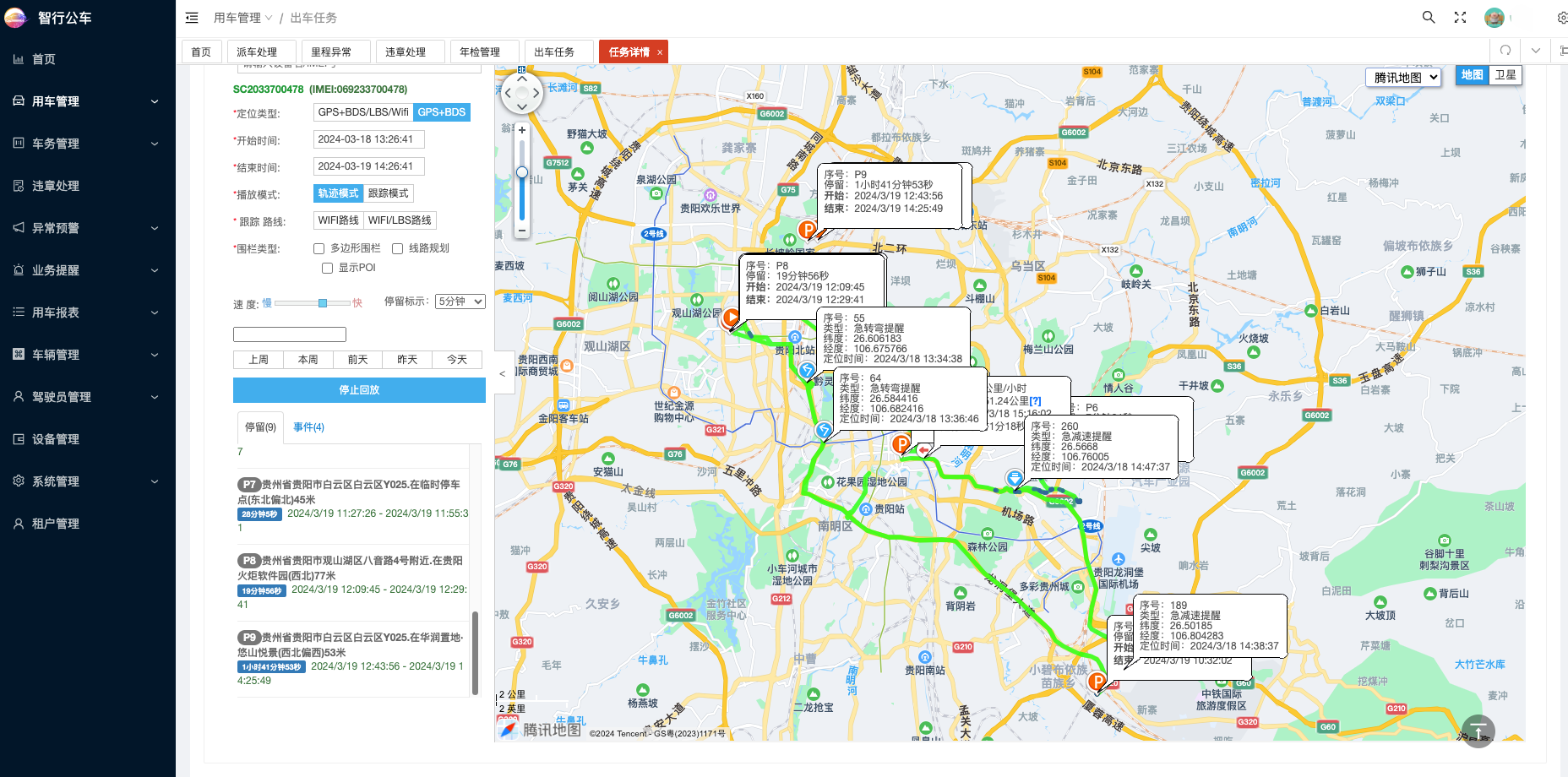Expand the 异常预警 sidebar menu
Image resolution: width=1568 pixels, height=777 pixels.
(88, 228)
